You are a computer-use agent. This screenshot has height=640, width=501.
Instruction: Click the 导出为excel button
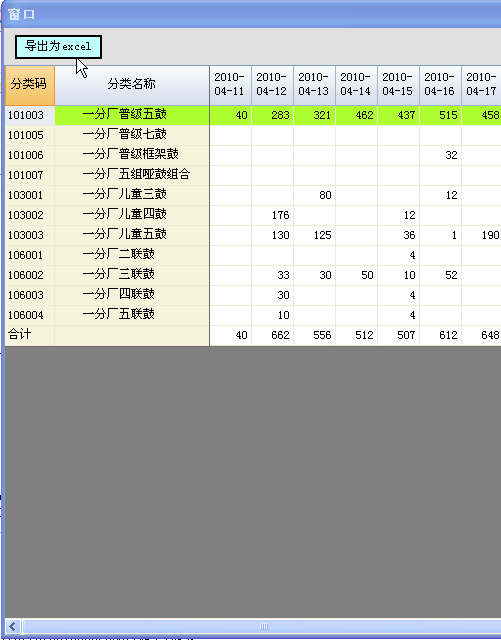pyautogui.click(x=58, y=47)
